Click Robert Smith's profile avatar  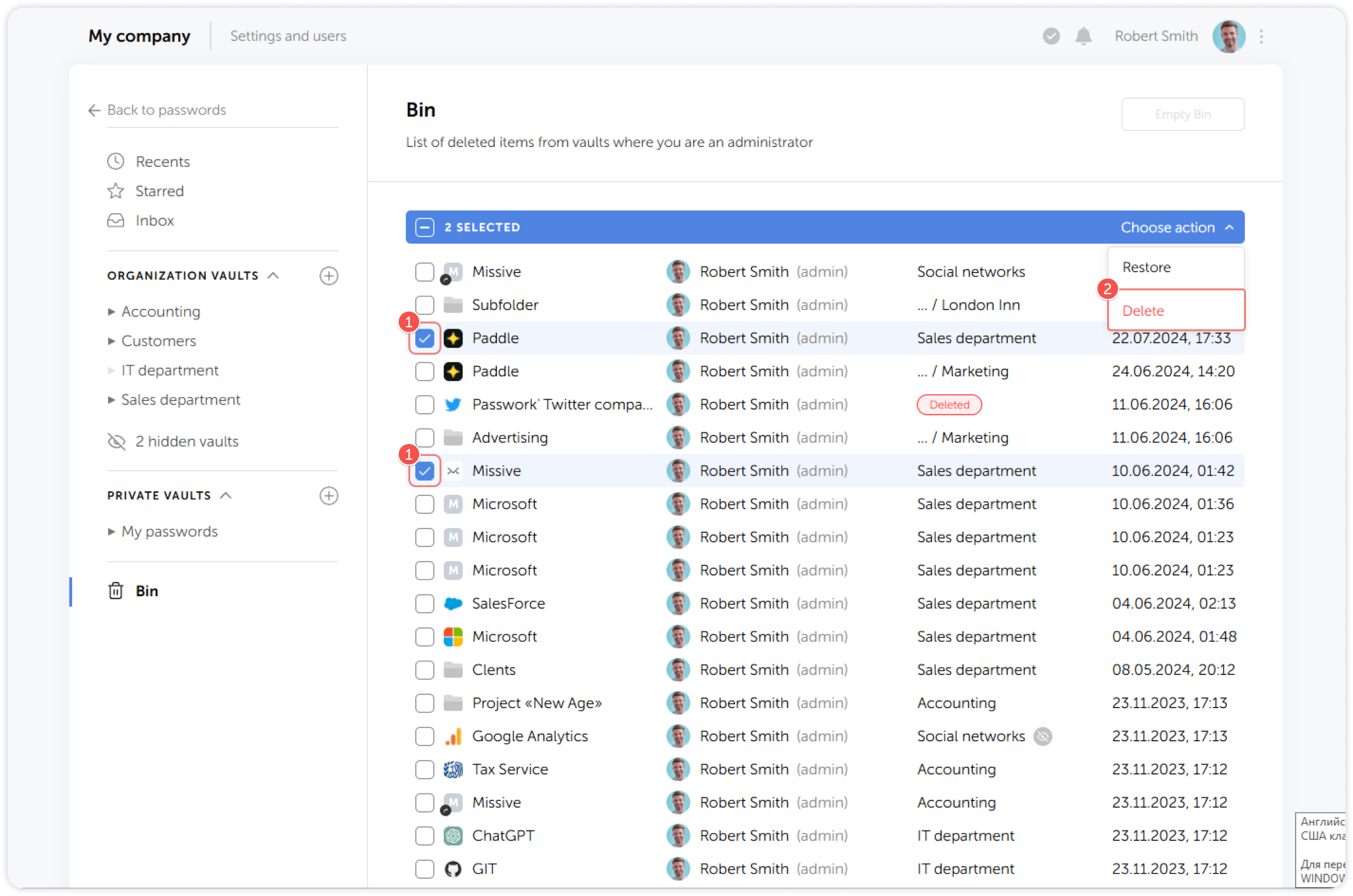click(1229, 36)
